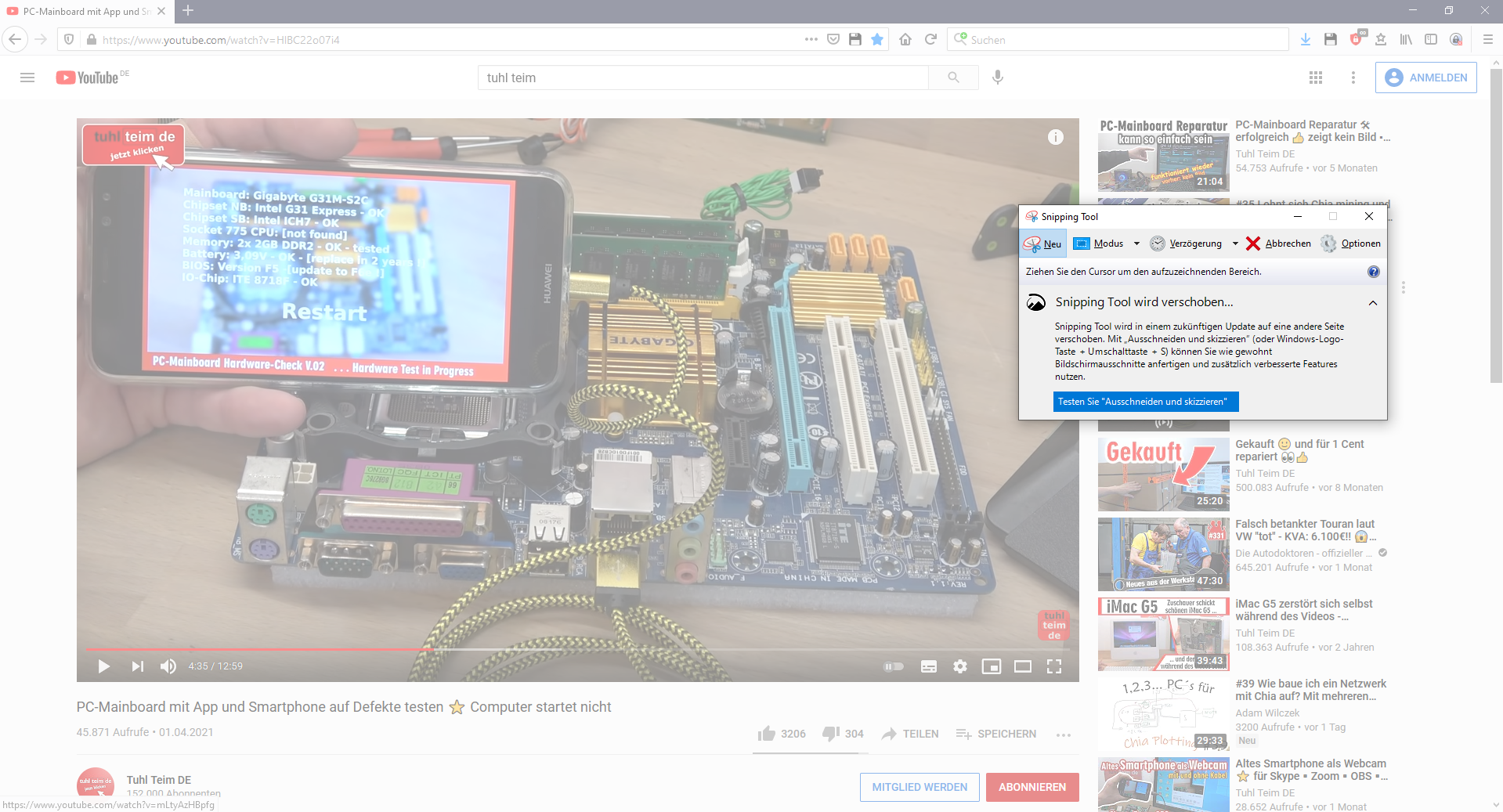Viewport: 1503px width, 812px height.
Task: Click Neu in Snipping Tool toolbar
Action: (x=1043, y=244)
